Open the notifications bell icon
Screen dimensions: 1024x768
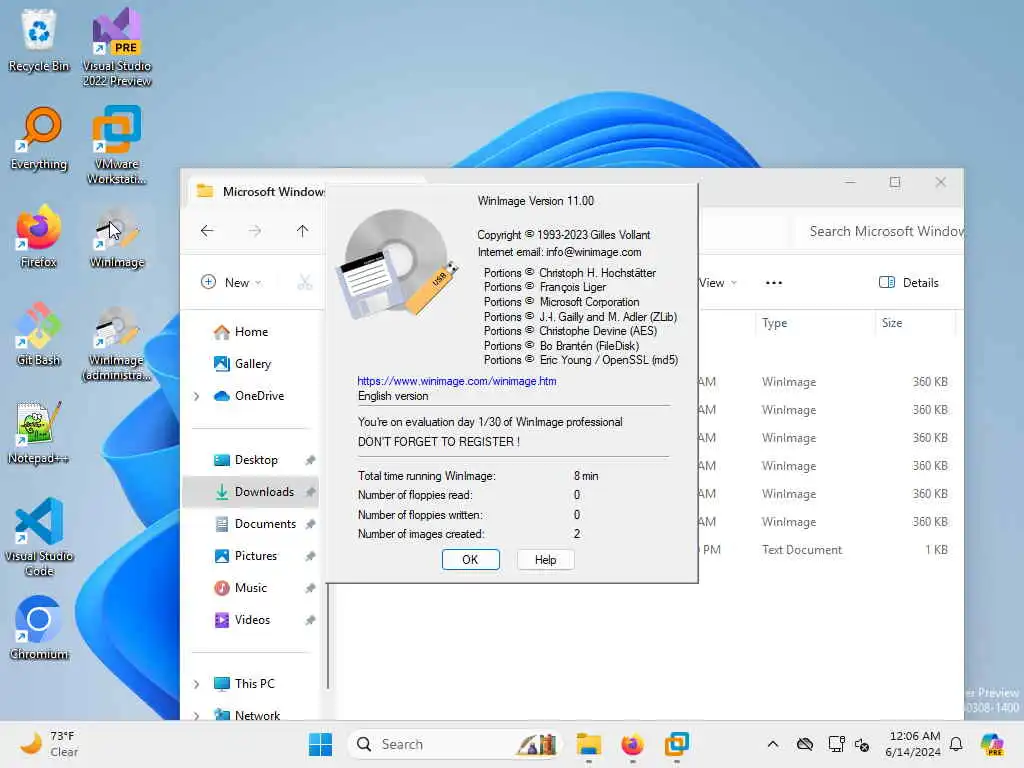(956, 744)
